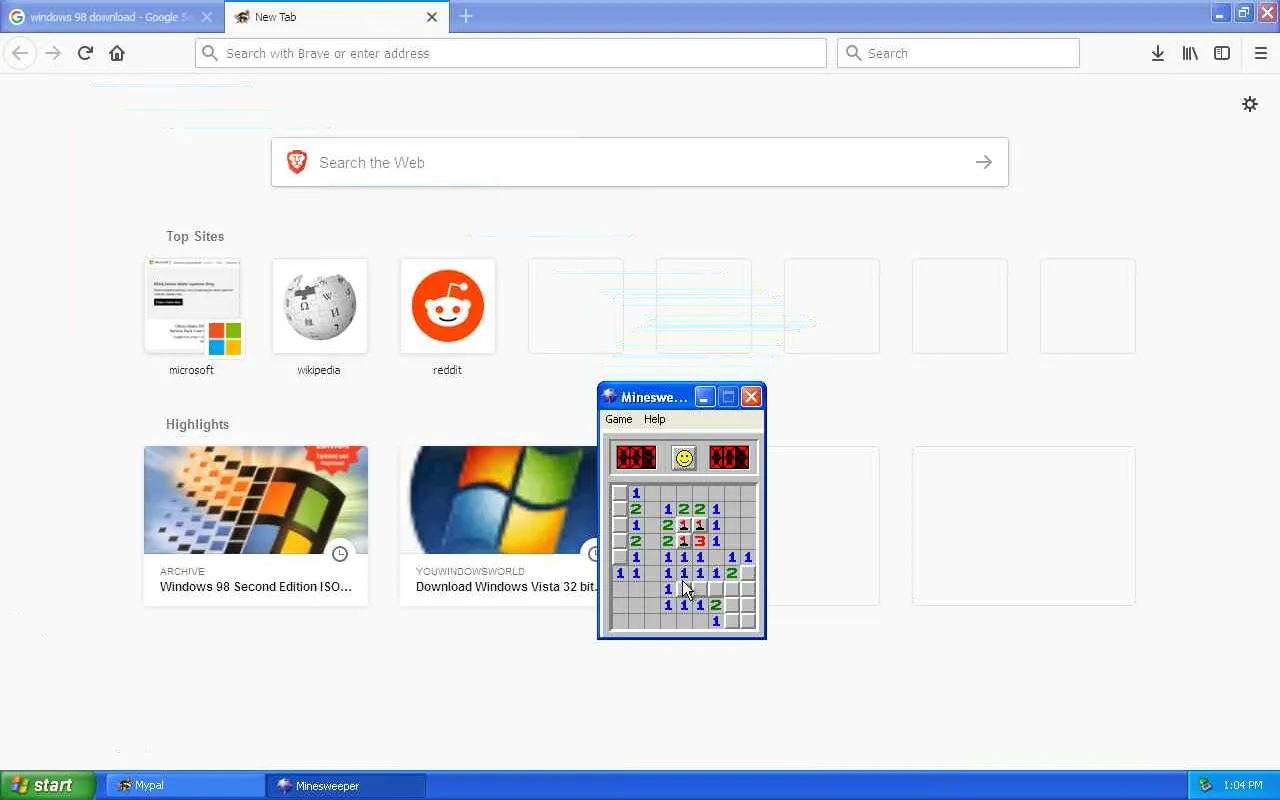The width and height of the screenshot is (1280, 800).
Task: Select Minesweeper taskbar button
Action: 346,786
